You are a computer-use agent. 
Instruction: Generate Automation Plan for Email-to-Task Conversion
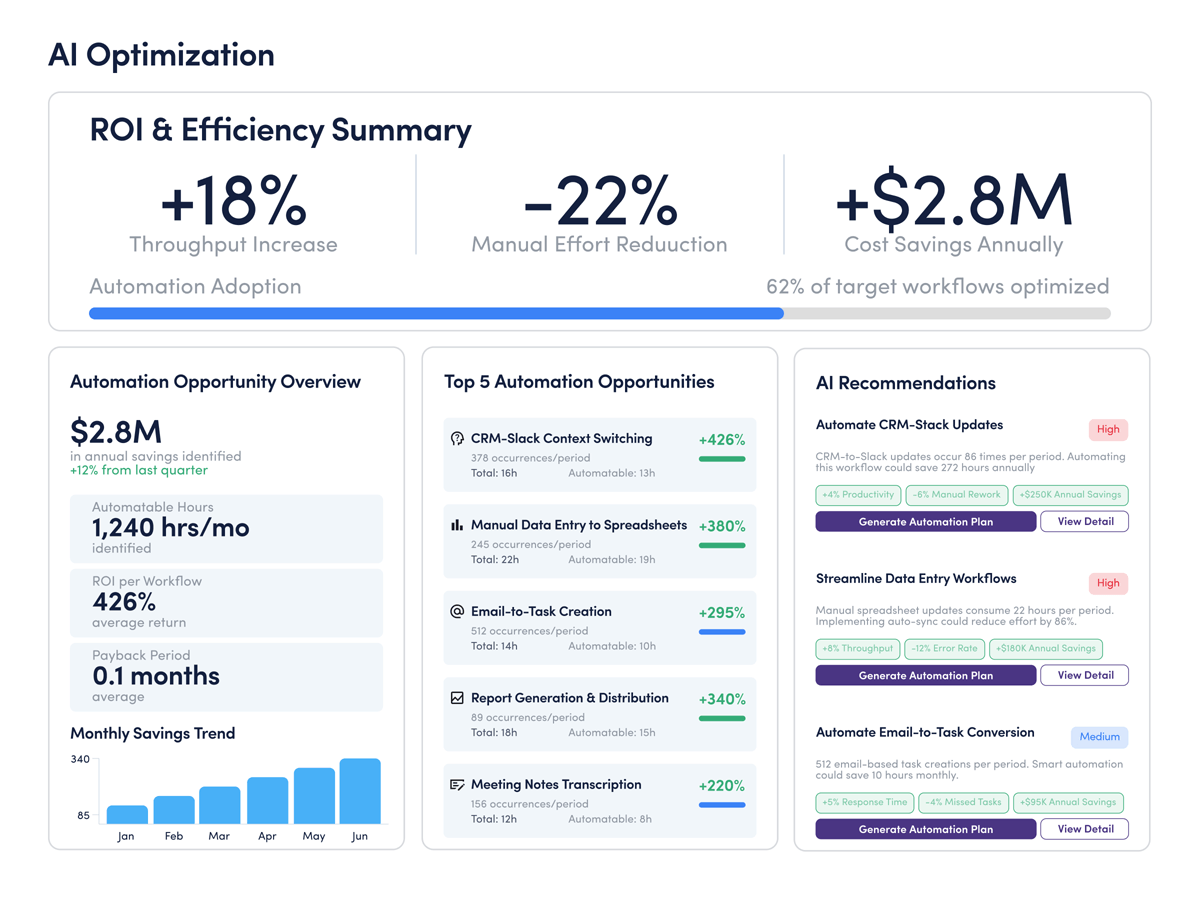pos(925,829)
